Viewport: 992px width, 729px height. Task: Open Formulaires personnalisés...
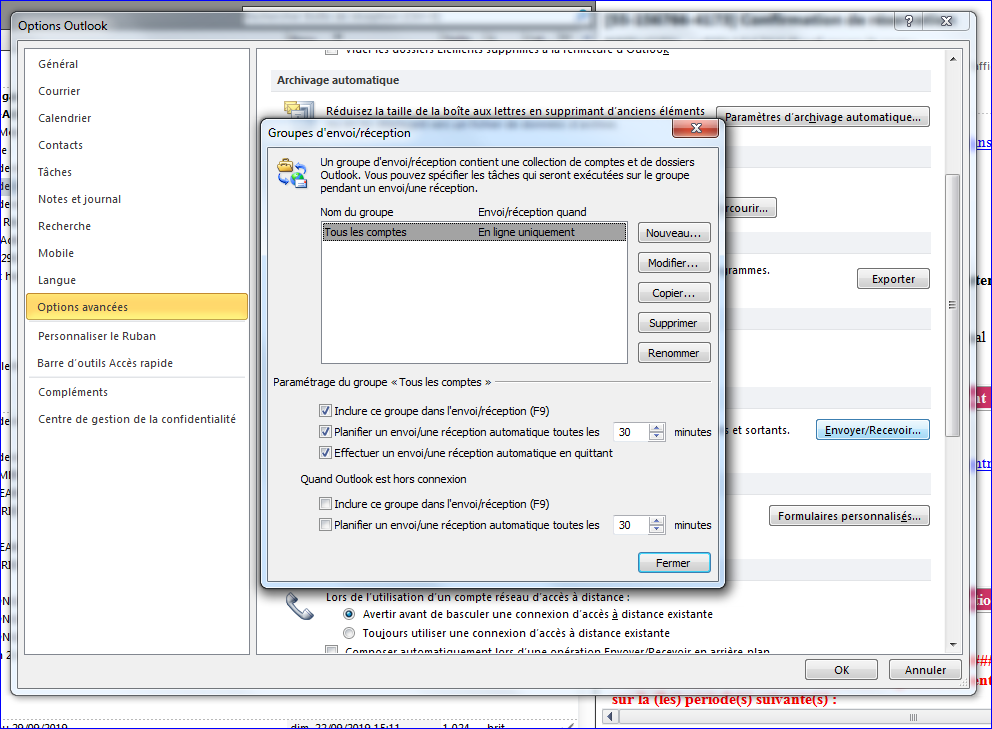pyautogui.click(x=849, y=516)
